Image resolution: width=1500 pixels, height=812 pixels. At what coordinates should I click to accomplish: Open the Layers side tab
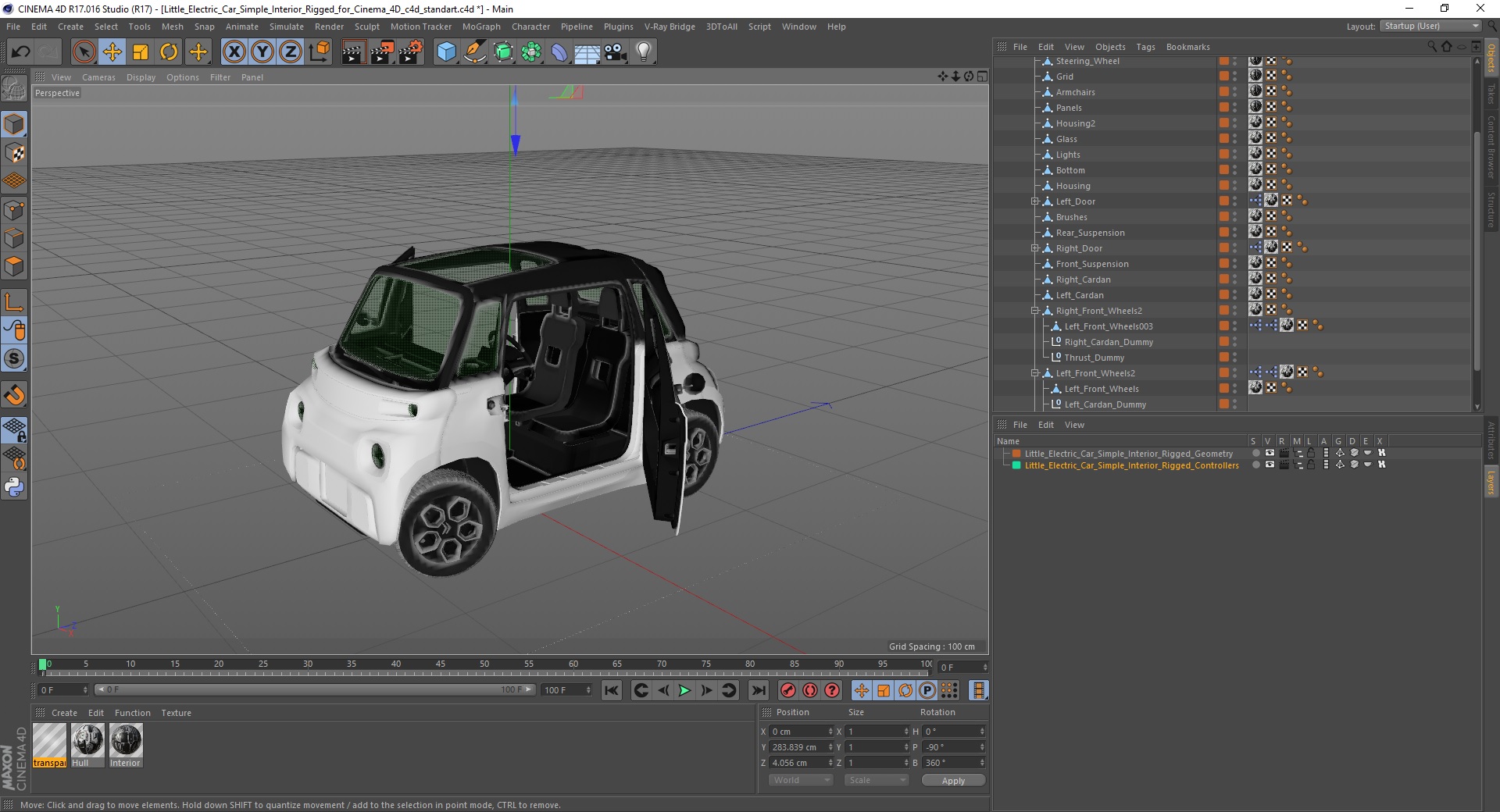point(1491,482)
